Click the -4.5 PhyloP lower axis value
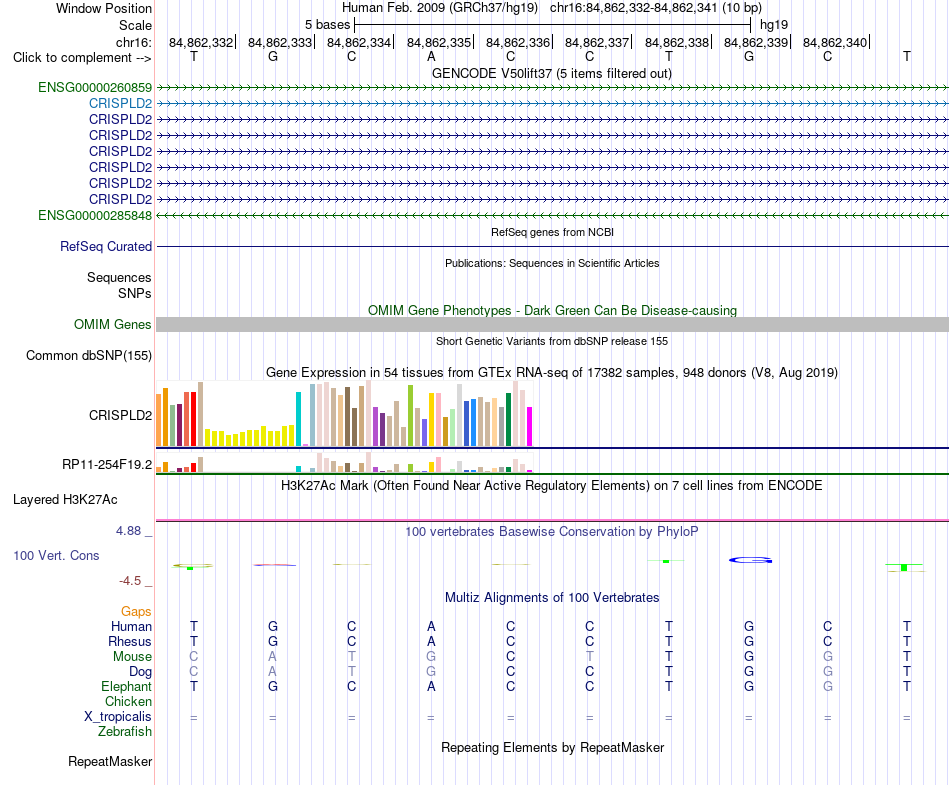This screenshot has width=950, height=785. click(130, 581)
